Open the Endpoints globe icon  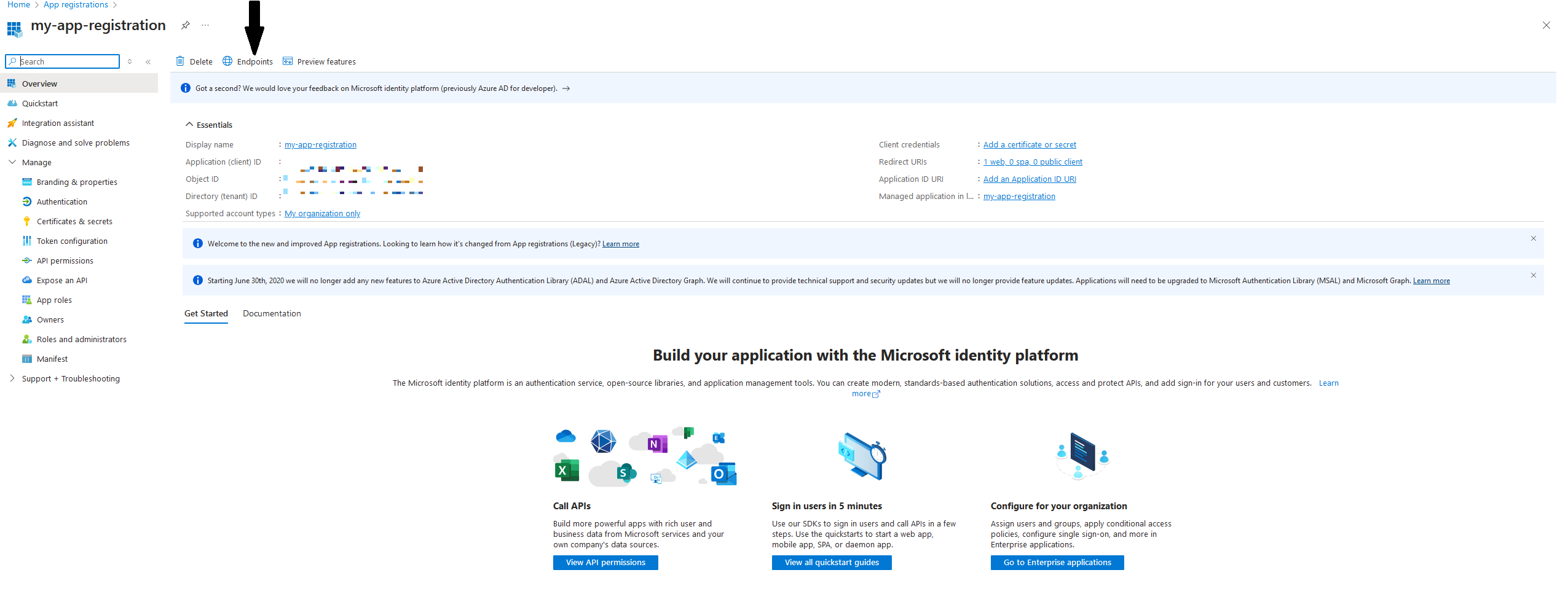(x=227, y=61)
